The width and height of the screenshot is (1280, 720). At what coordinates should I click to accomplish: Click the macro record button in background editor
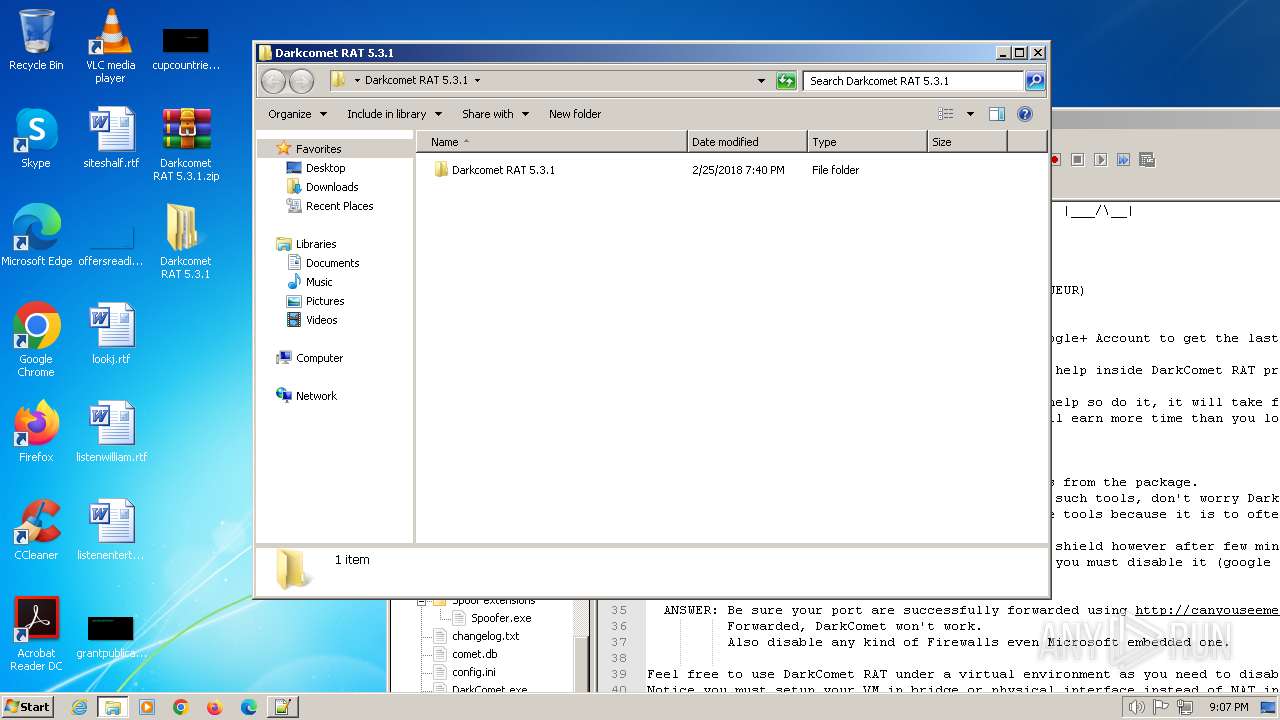tap(1055, 160)
